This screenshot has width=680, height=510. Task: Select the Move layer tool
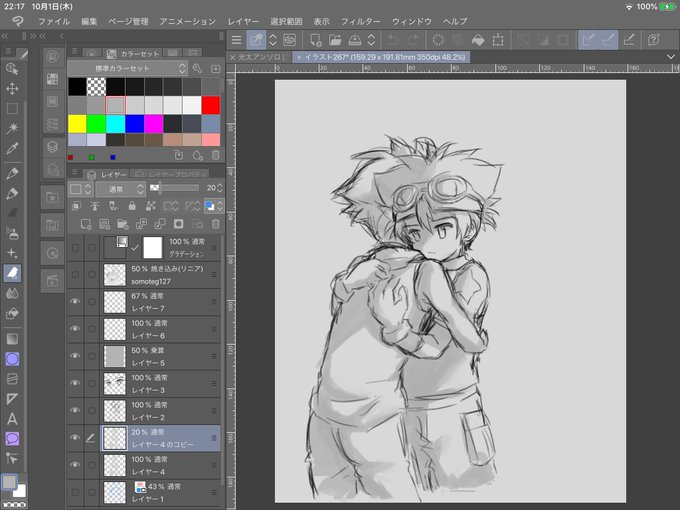click(x=12, y=89)
